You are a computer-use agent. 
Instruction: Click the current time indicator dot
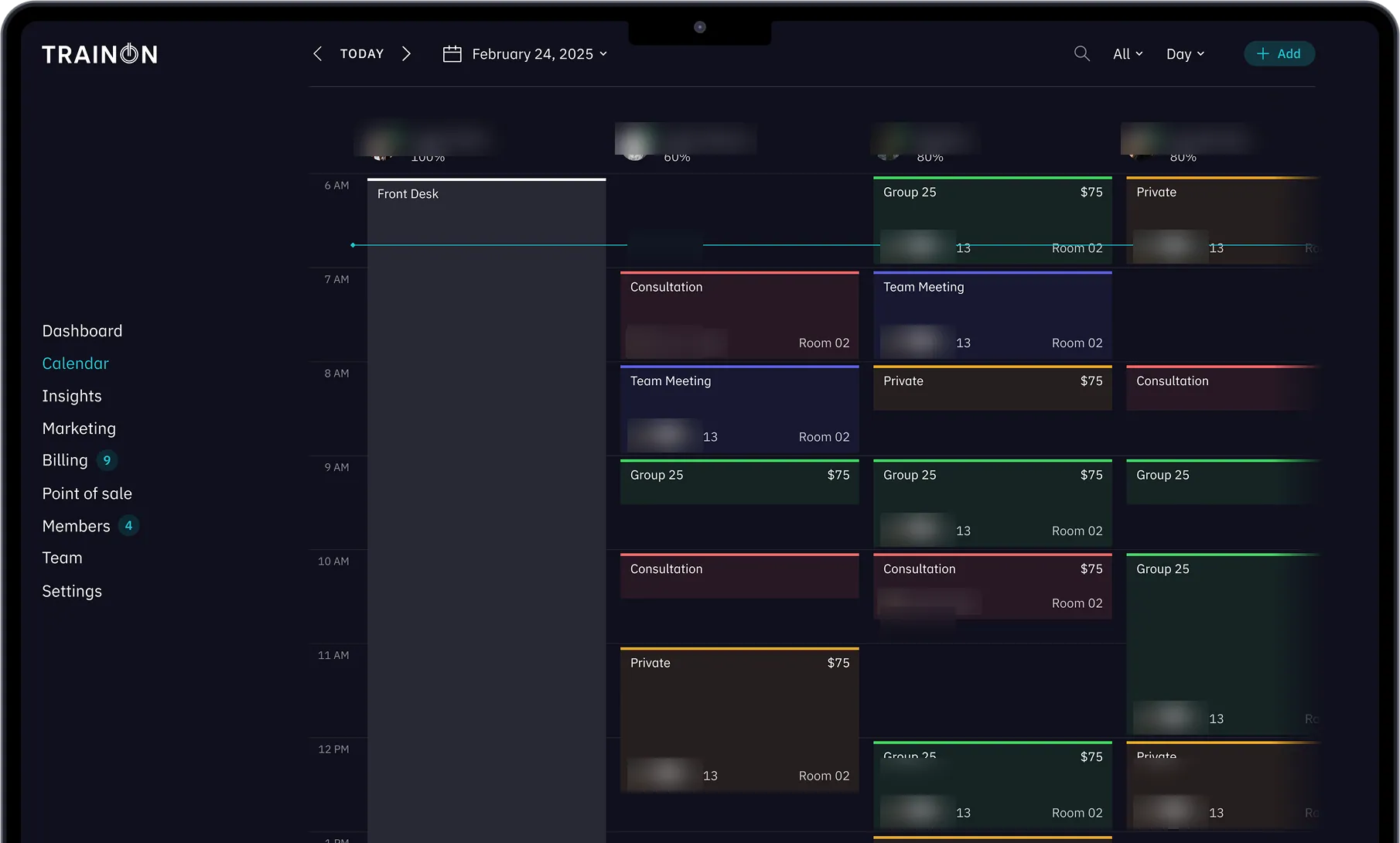[353, 245]
